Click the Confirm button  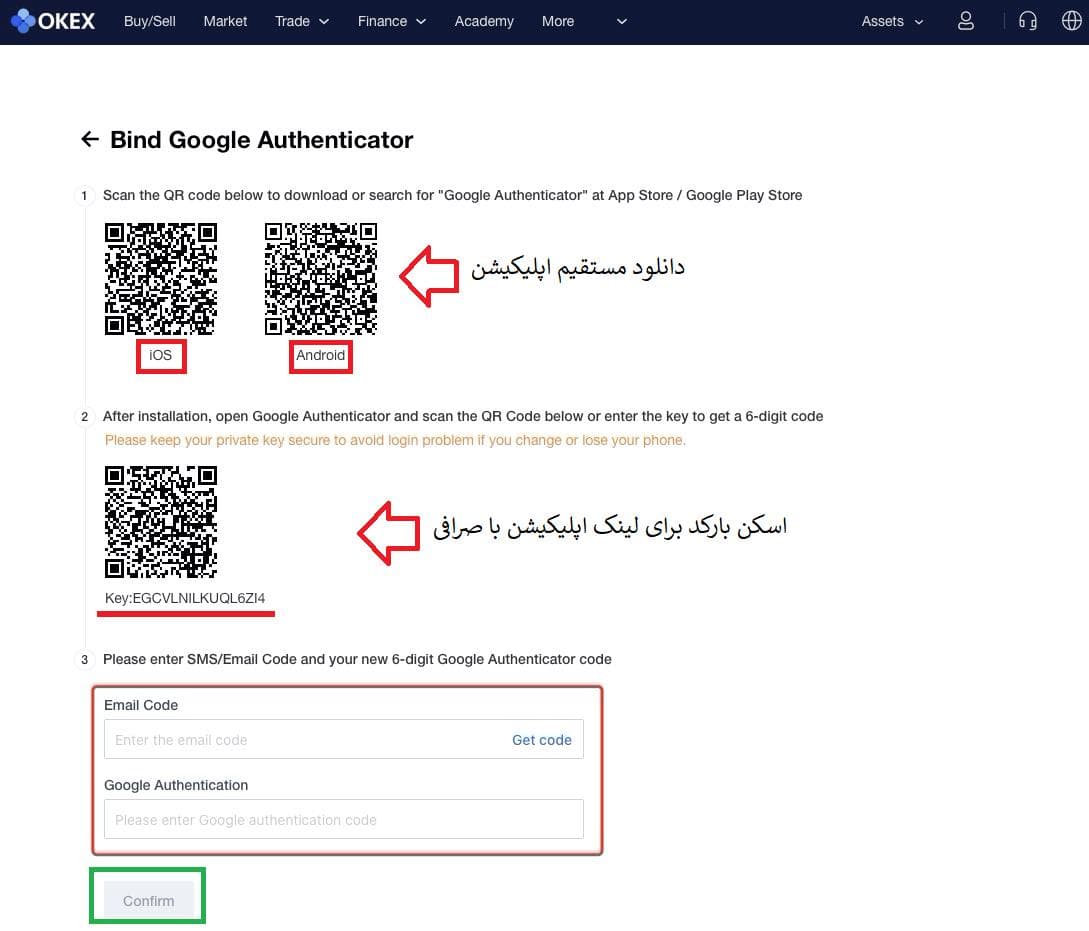148,900
